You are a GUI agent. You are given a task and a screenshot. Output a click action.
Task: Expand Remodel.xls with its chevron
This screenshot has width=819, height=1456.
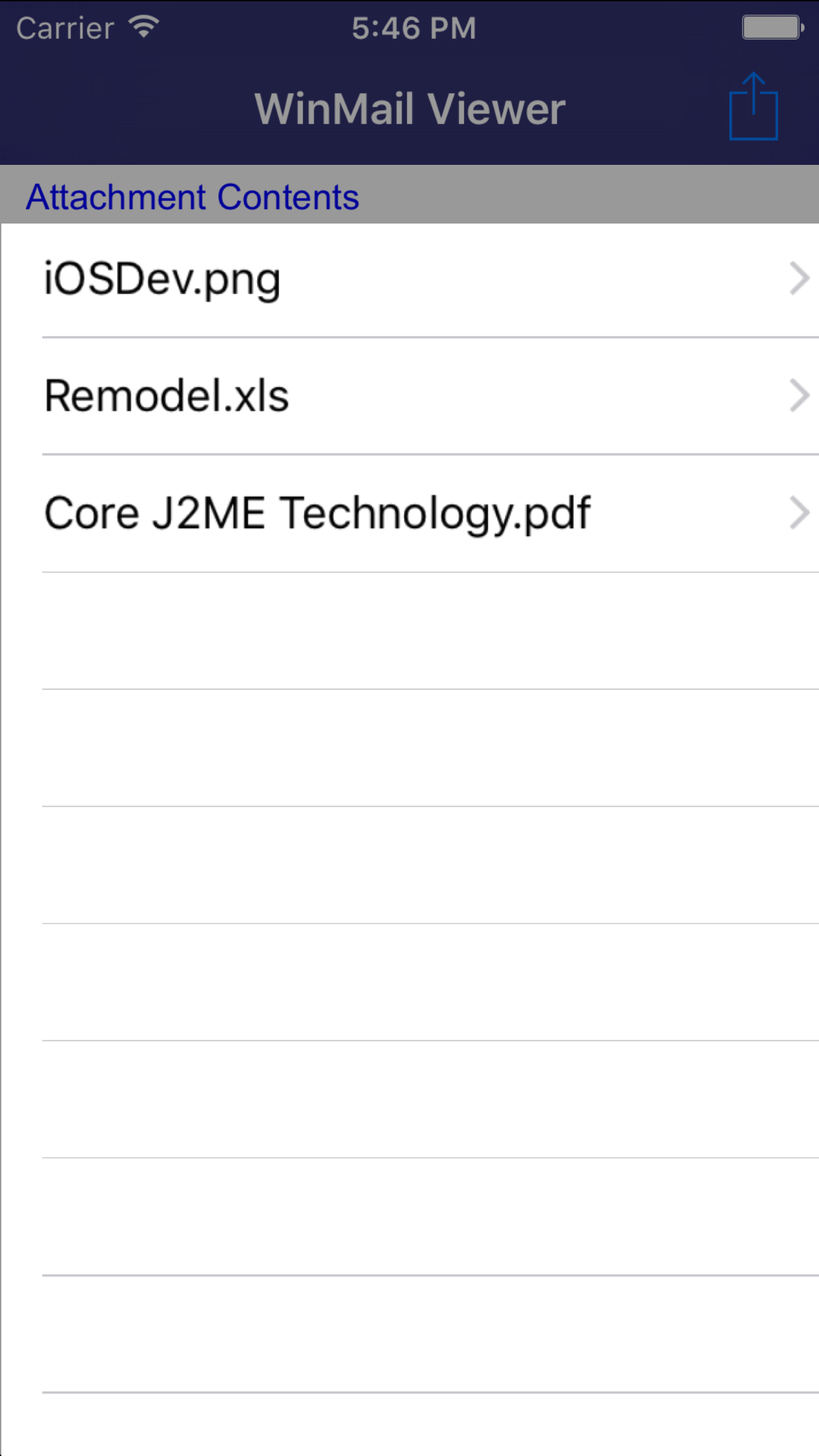point(799,396)
